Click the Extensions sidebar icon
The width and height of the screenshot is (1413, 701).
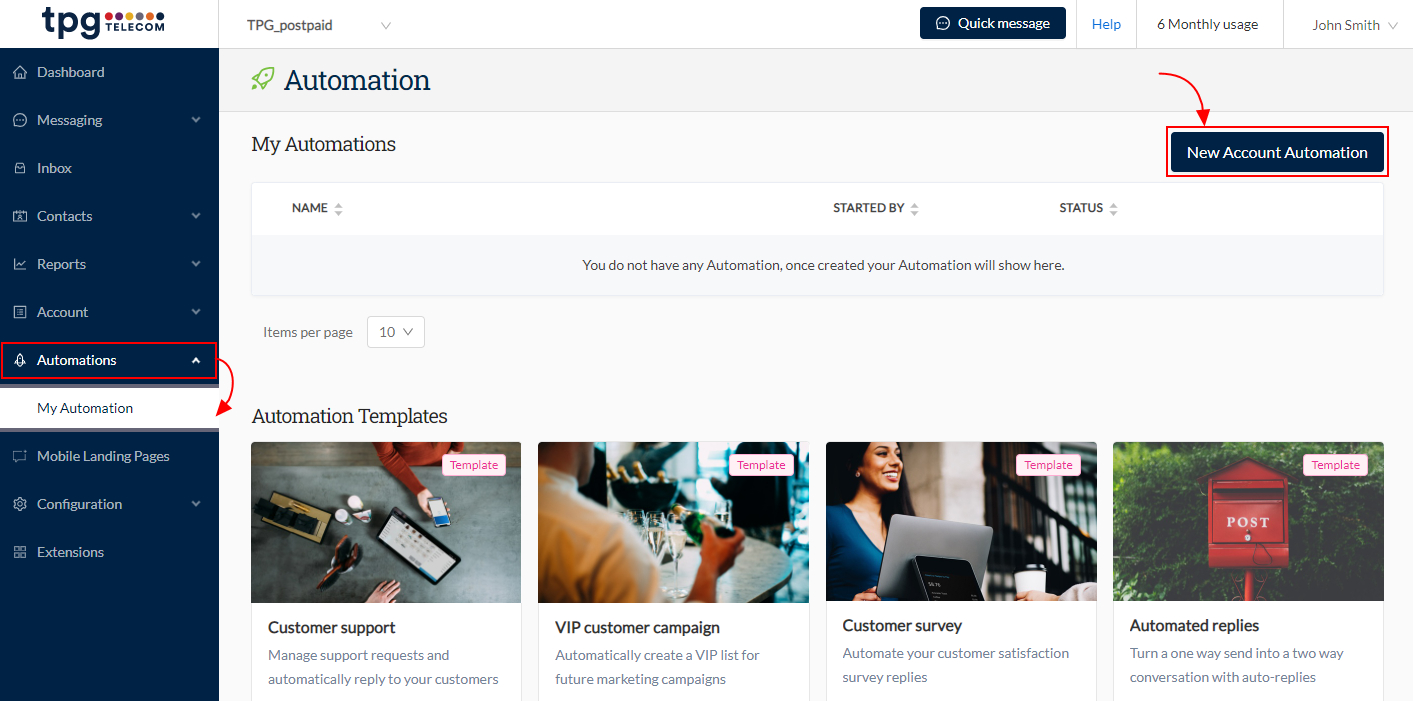[x=20, y=551]
